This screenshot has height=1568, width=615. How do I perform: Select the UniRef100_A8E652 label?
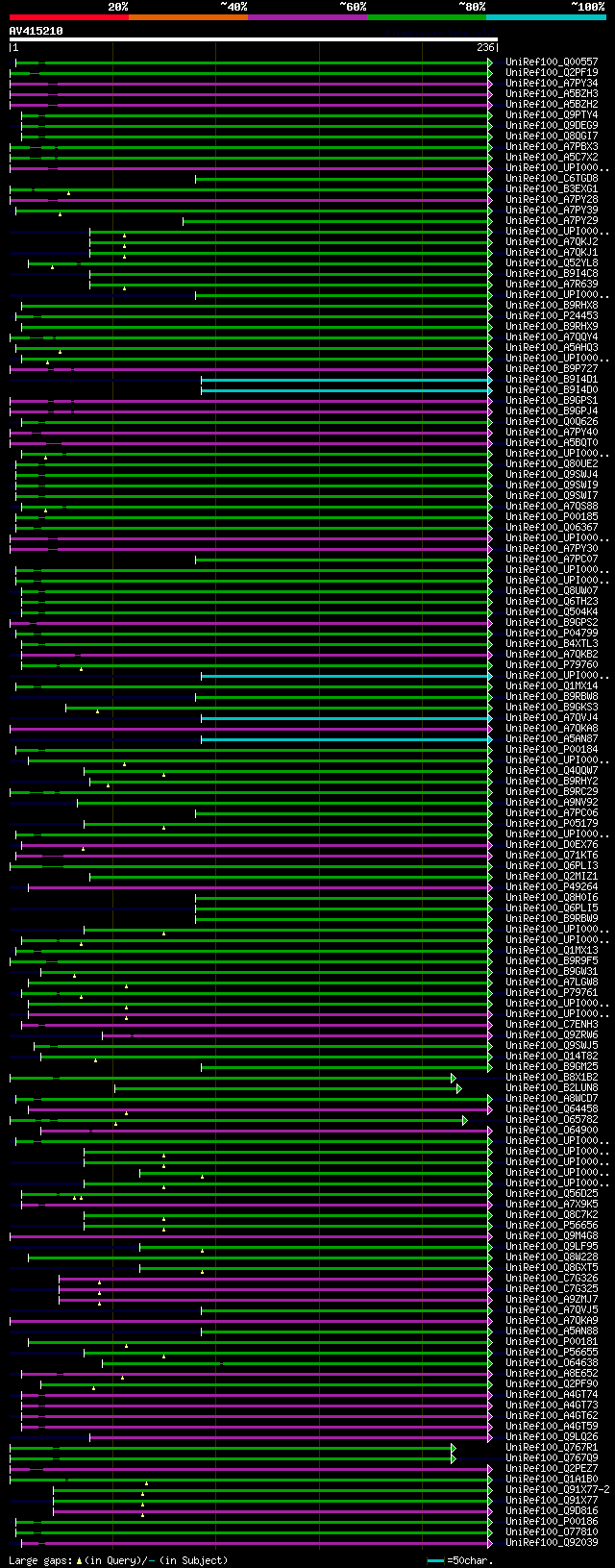pyautogui.click(x=552, y=1374)
